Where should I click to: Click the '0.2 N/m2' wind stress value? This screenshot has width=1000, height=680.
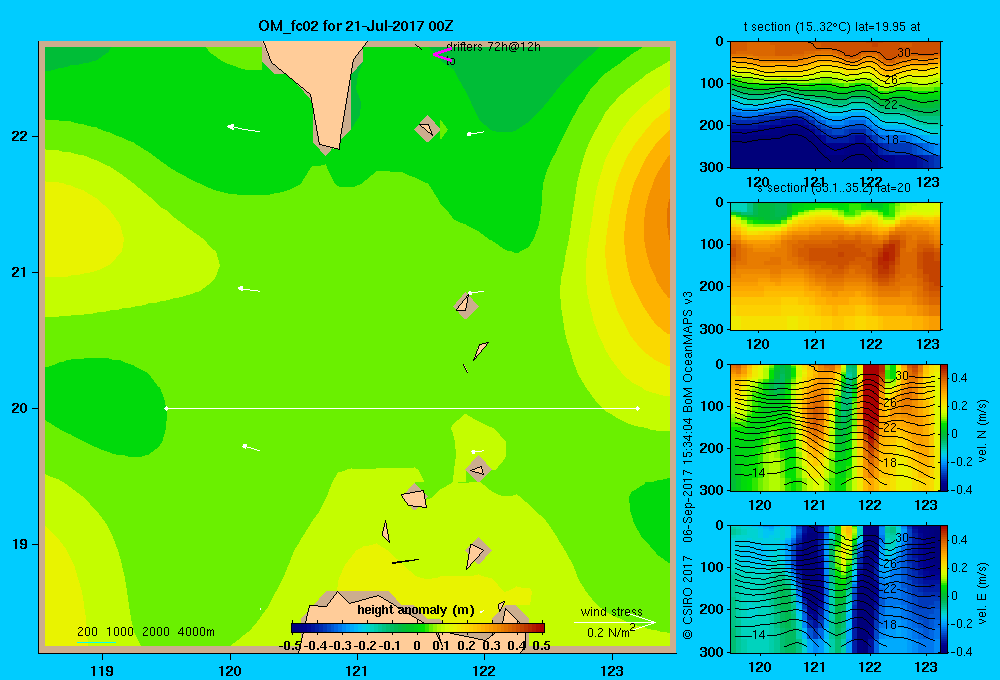611,632
